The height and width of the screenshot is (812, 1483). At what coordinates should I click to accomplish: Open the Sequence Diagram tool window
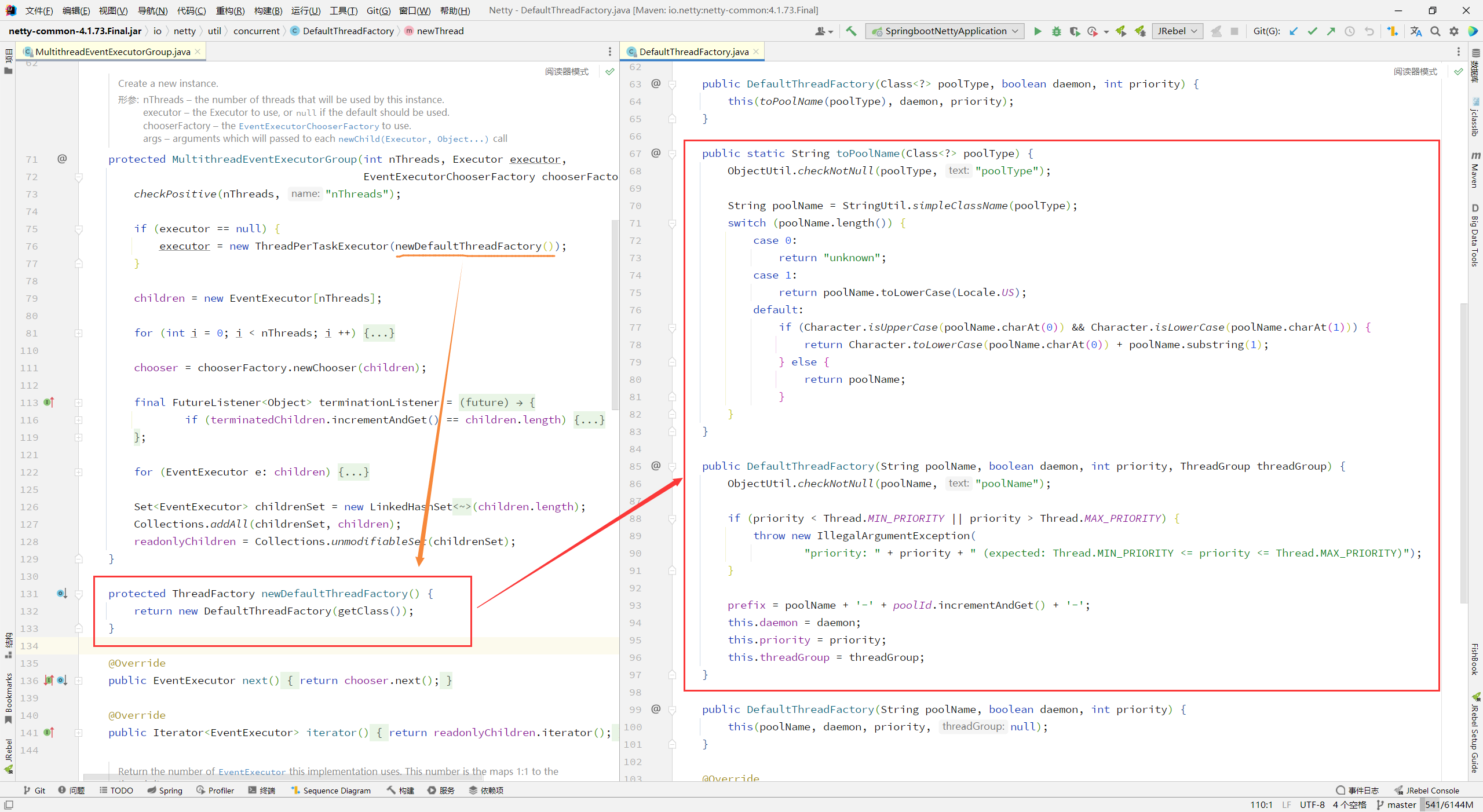(x=330, y=791)
